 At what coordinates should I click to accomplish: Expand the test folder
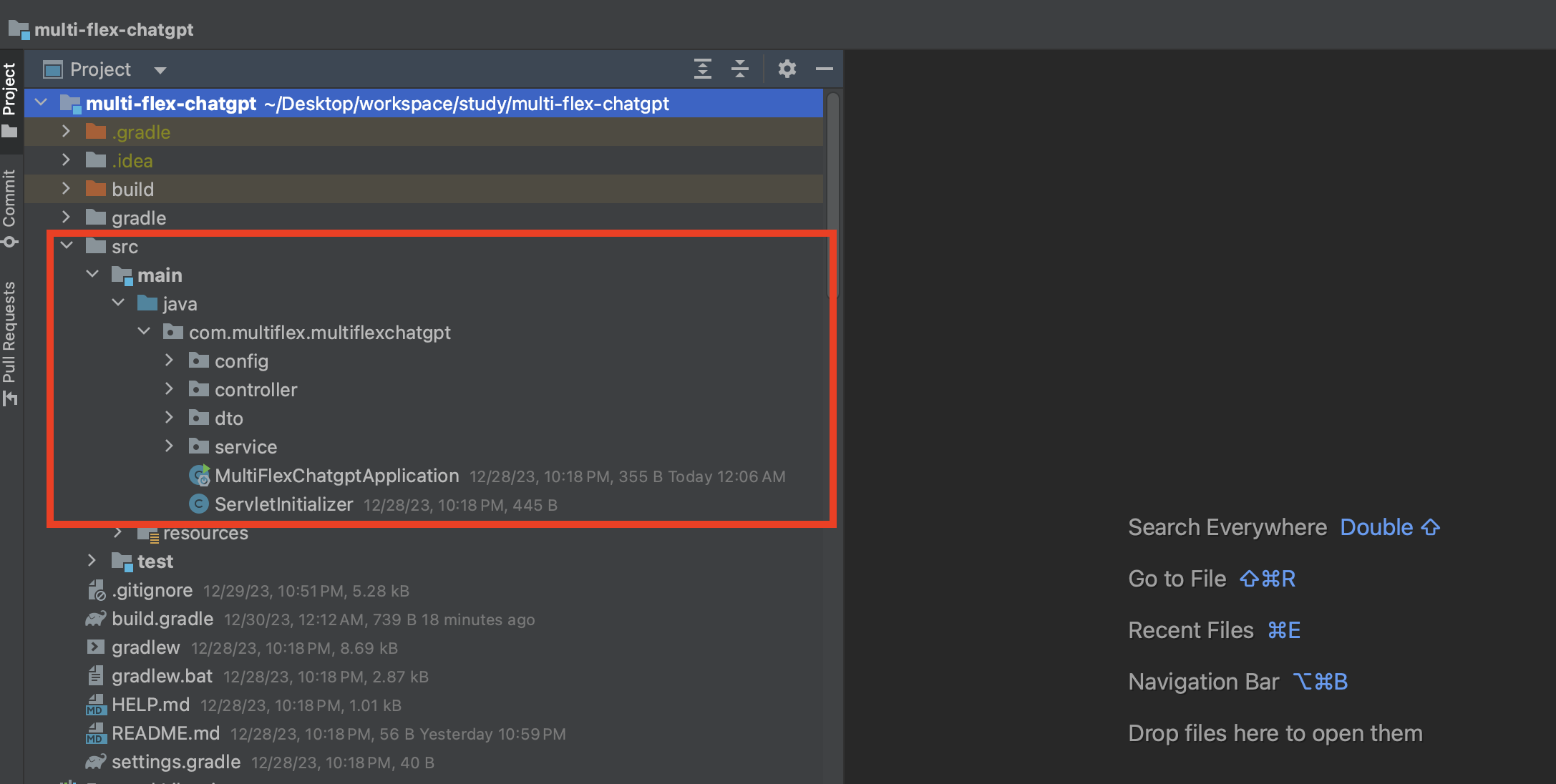(92, 561)
